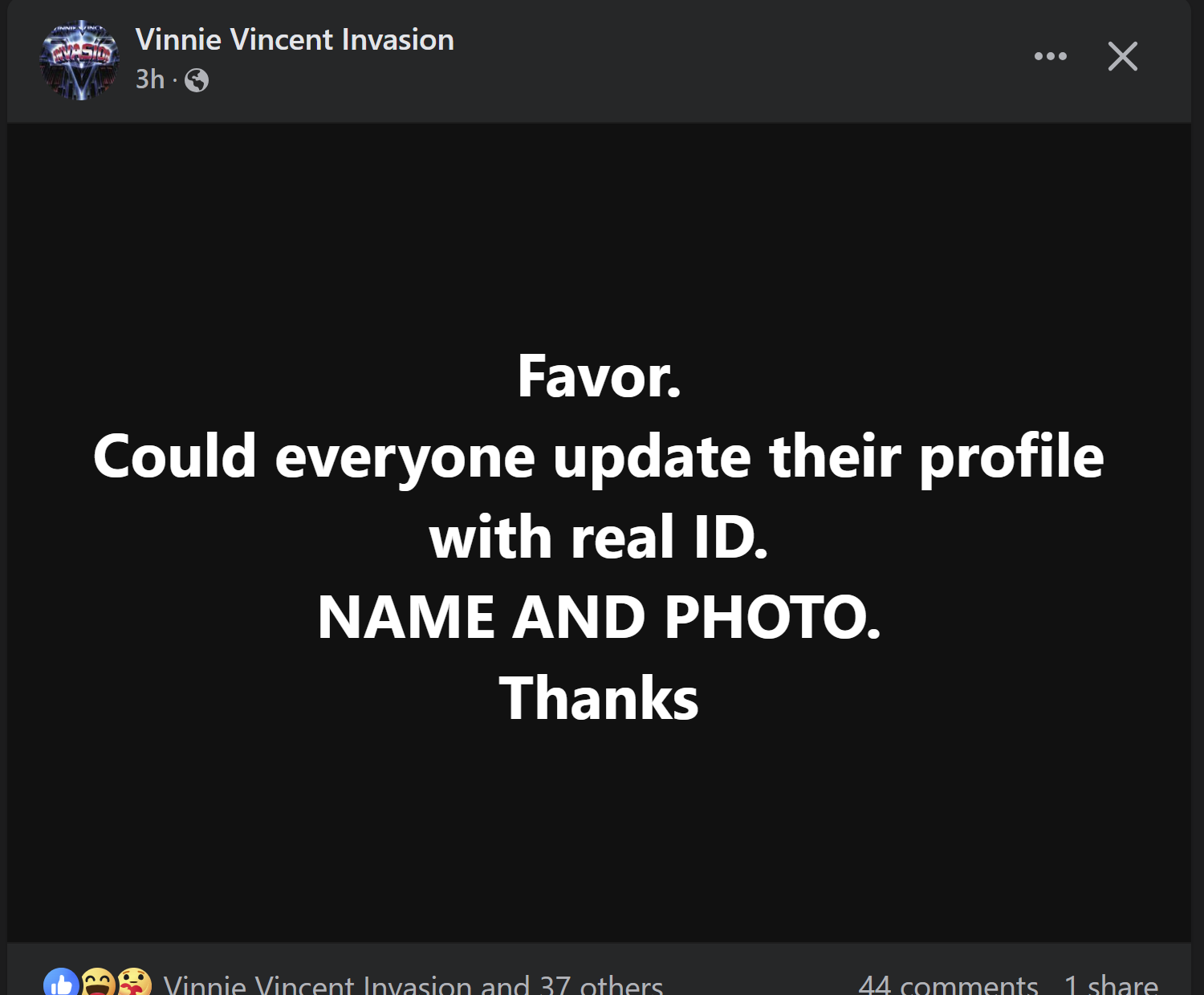Screen dimensions: 1204x995
Task: Click the Vinnie Vincent Invasion profile picture
Action: point(79,60)
